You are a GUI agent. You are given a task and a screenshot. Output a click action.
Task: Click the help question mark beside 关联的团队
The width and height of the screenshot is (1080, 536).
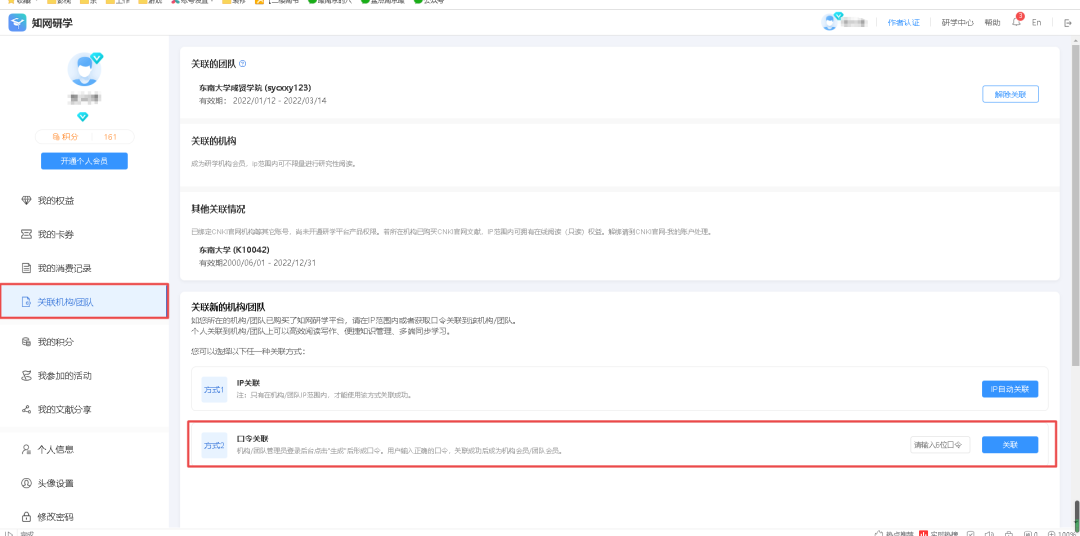click(x=242, y=64)
